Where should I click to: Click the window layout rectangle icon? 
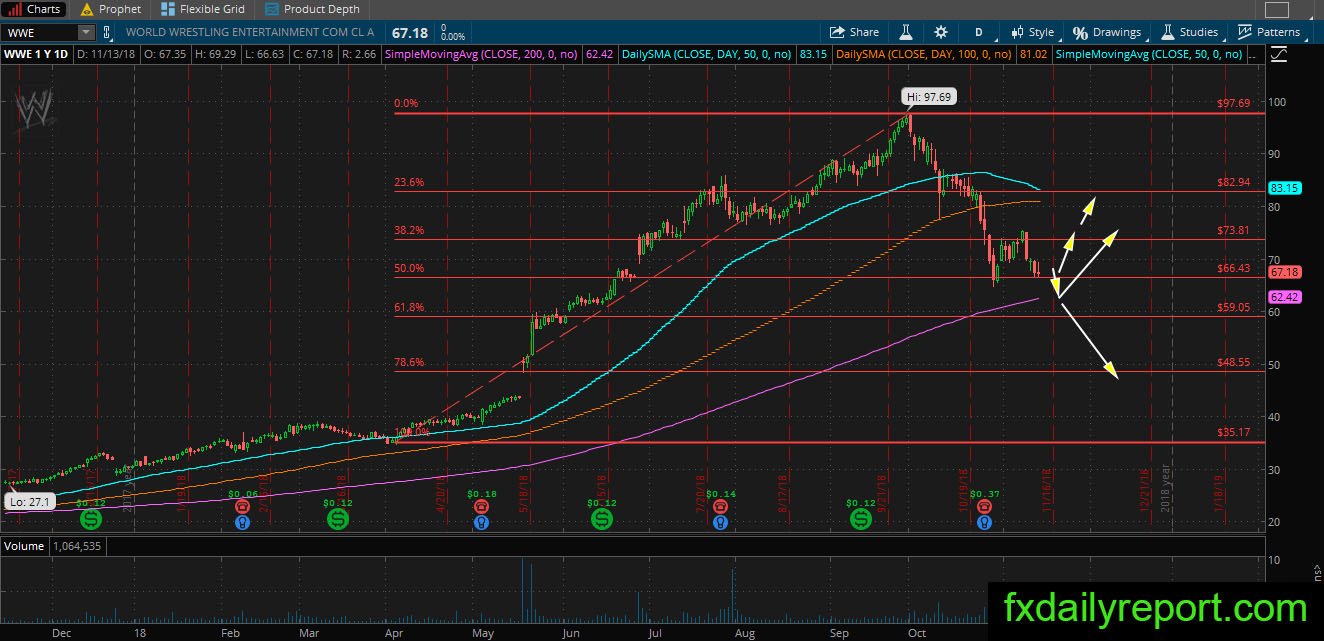point(1277,9)
